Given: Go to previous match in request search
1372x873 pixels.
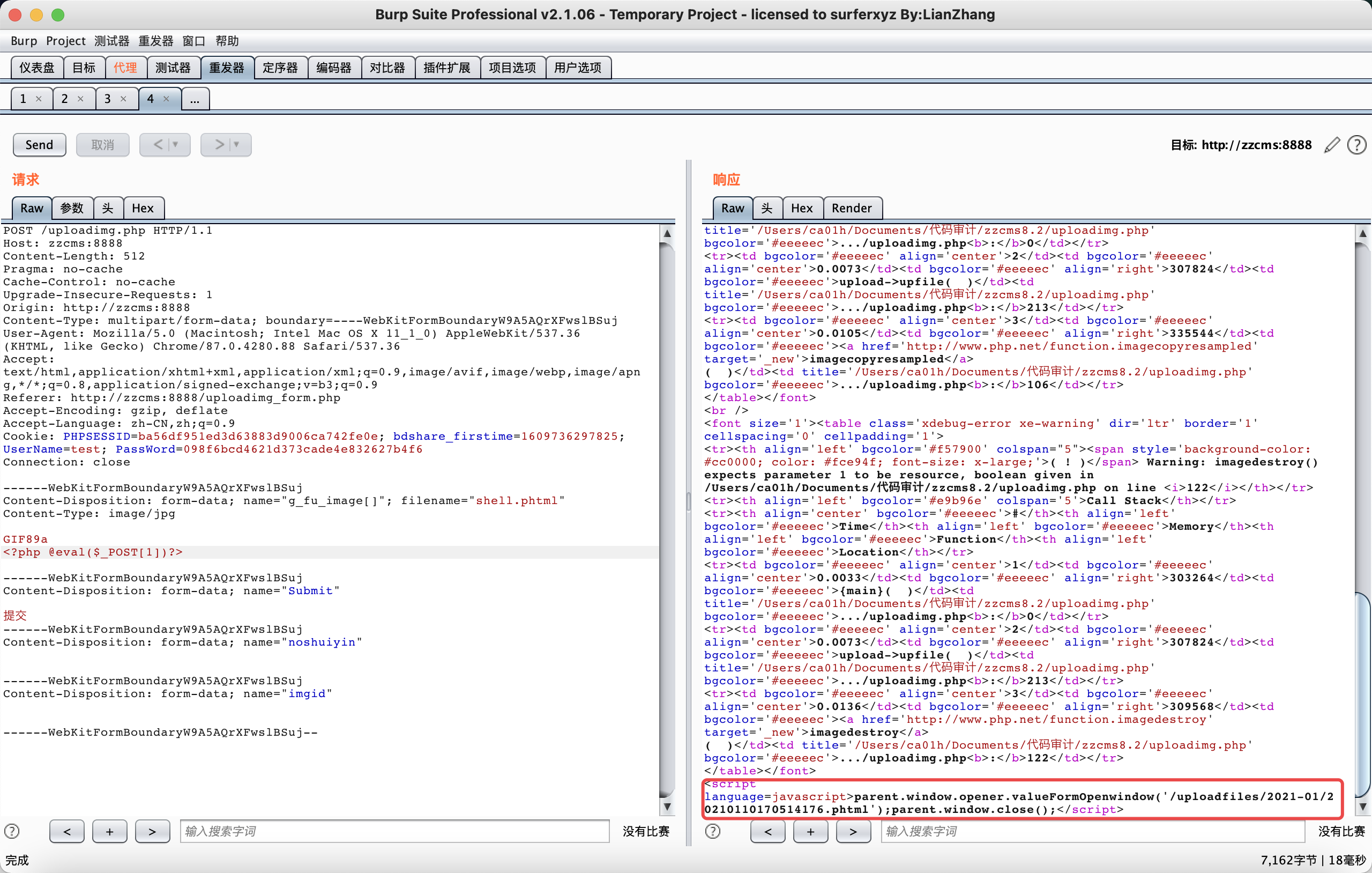Looking at the screenshot, I should [66, 831].
